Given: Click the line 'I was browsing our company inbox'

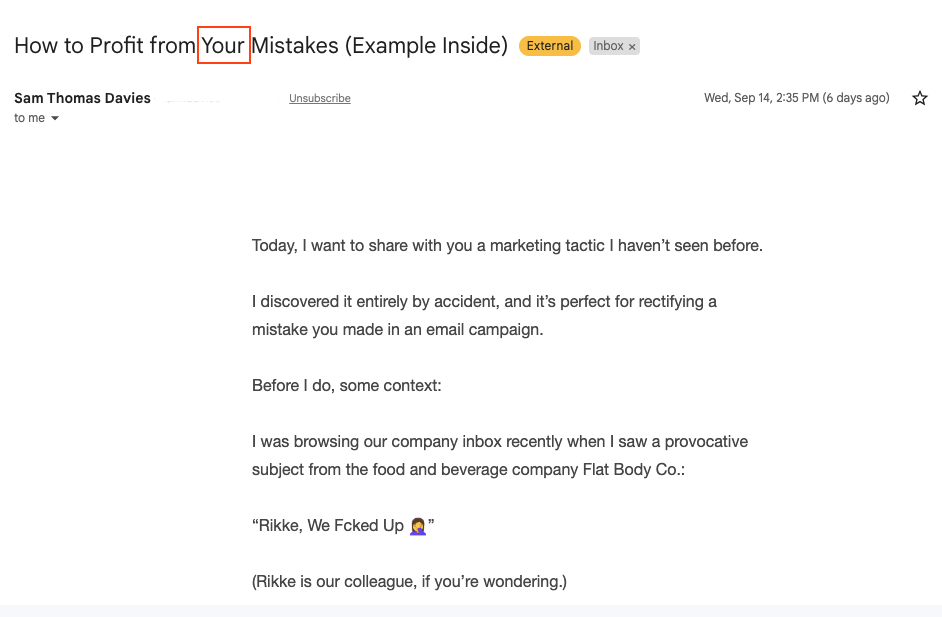Looking at the screenshot, I should 500,442.
